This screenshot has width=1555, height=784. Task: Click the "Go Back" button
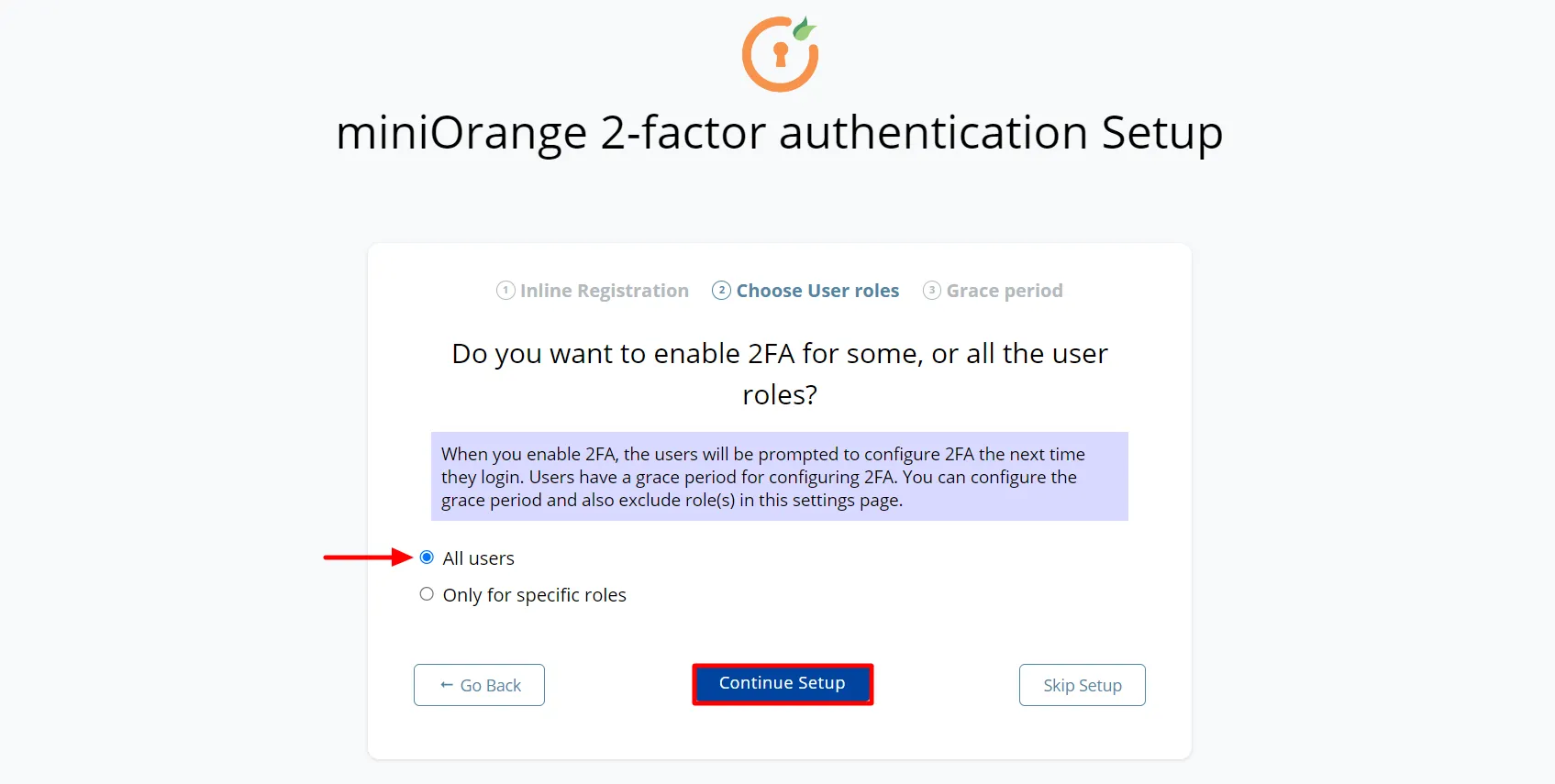click(479, 685)
